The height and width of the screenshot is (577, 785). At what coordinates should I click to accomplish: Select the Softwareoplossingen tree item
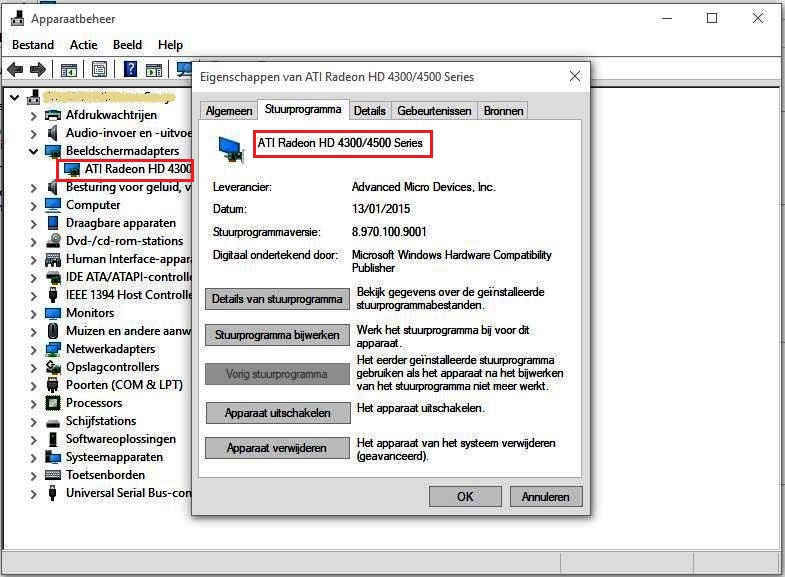coord(121,439)
